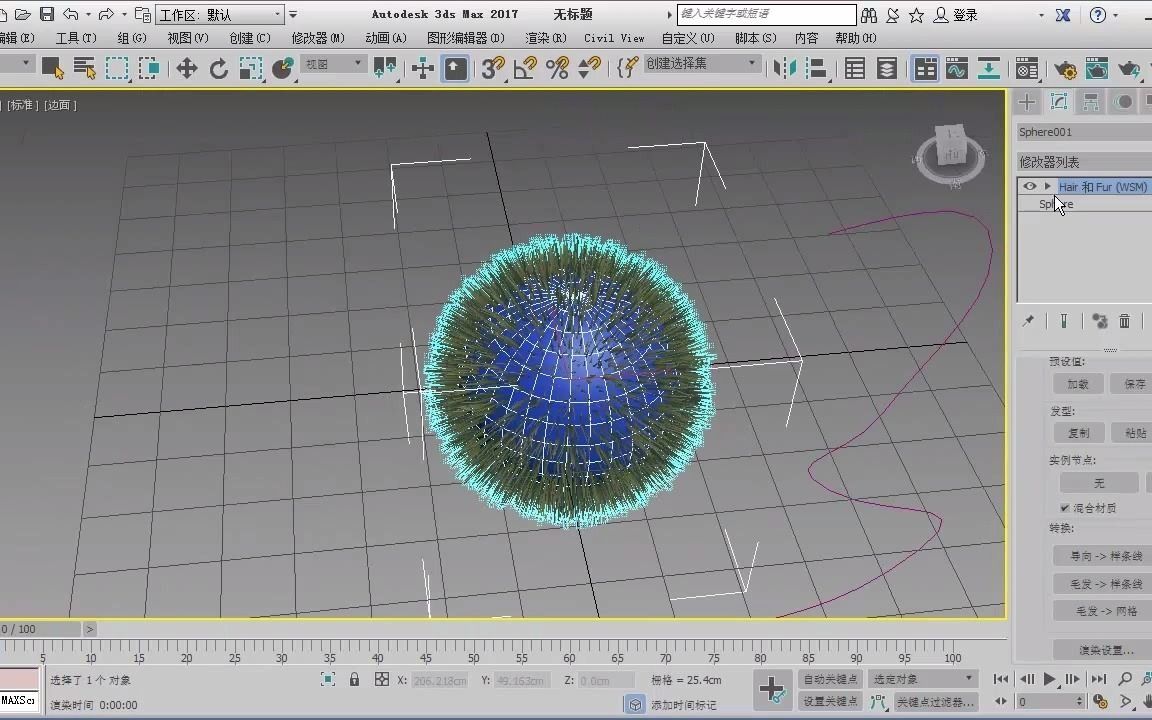Toggle the Scene Explorer icon

854,68
